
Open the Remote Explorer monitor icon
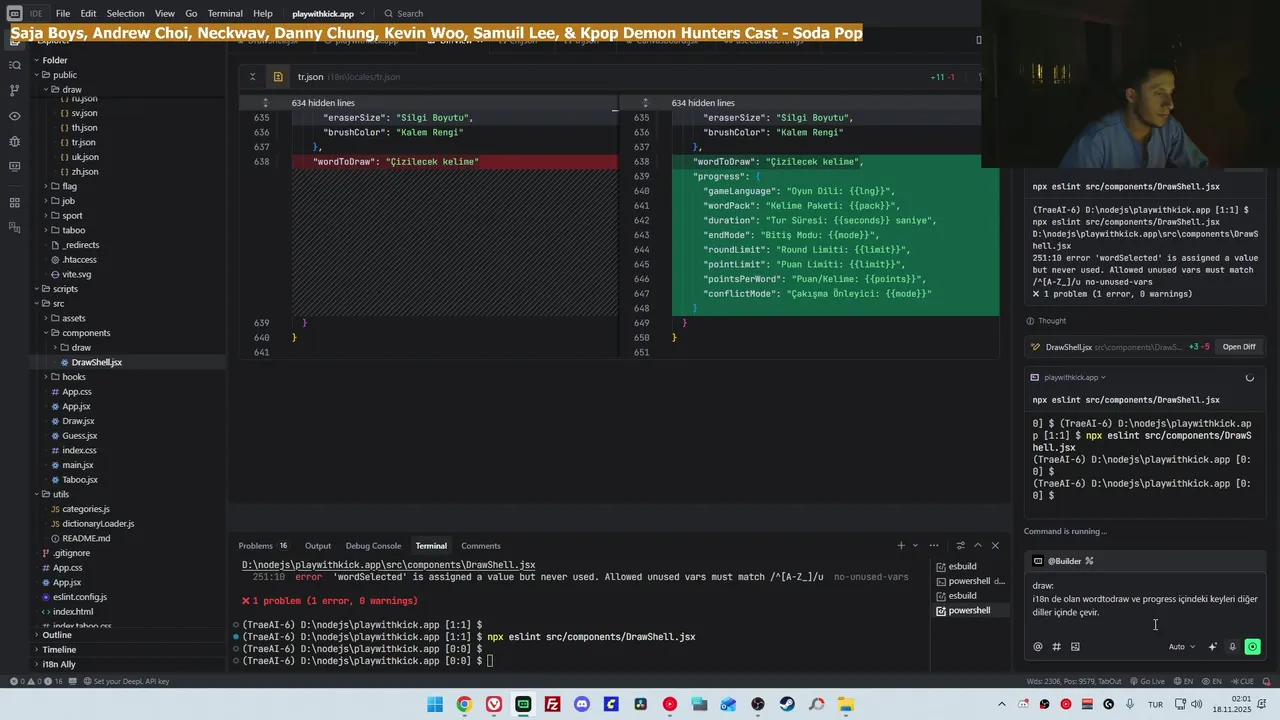click(x=14, y=166)
